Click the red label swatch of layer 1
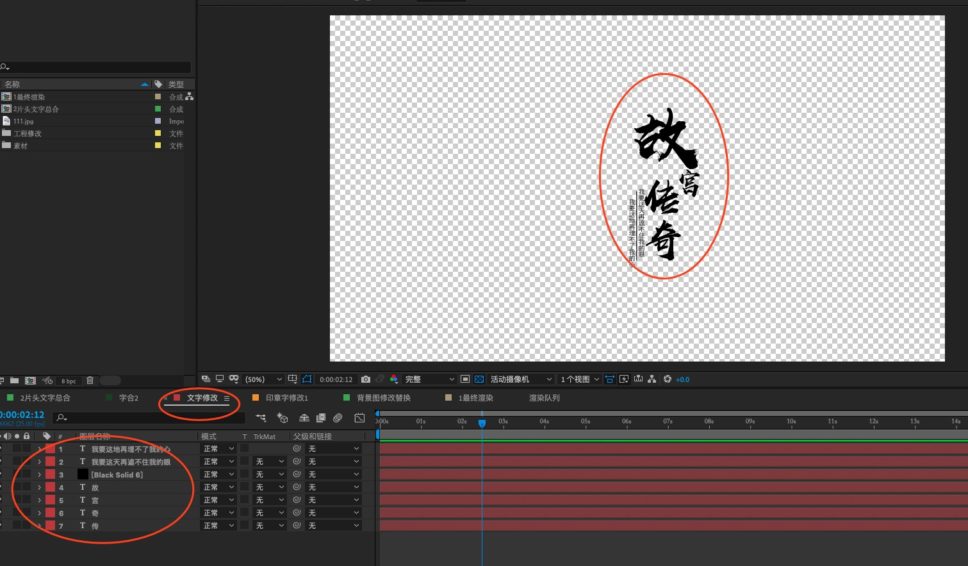 coord(50,449)
